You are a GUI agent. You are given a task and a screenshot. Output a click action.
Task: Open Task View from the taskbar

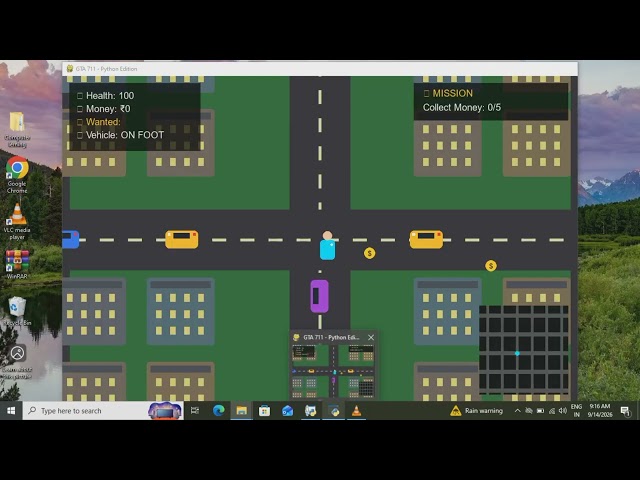tap(195, 411)
